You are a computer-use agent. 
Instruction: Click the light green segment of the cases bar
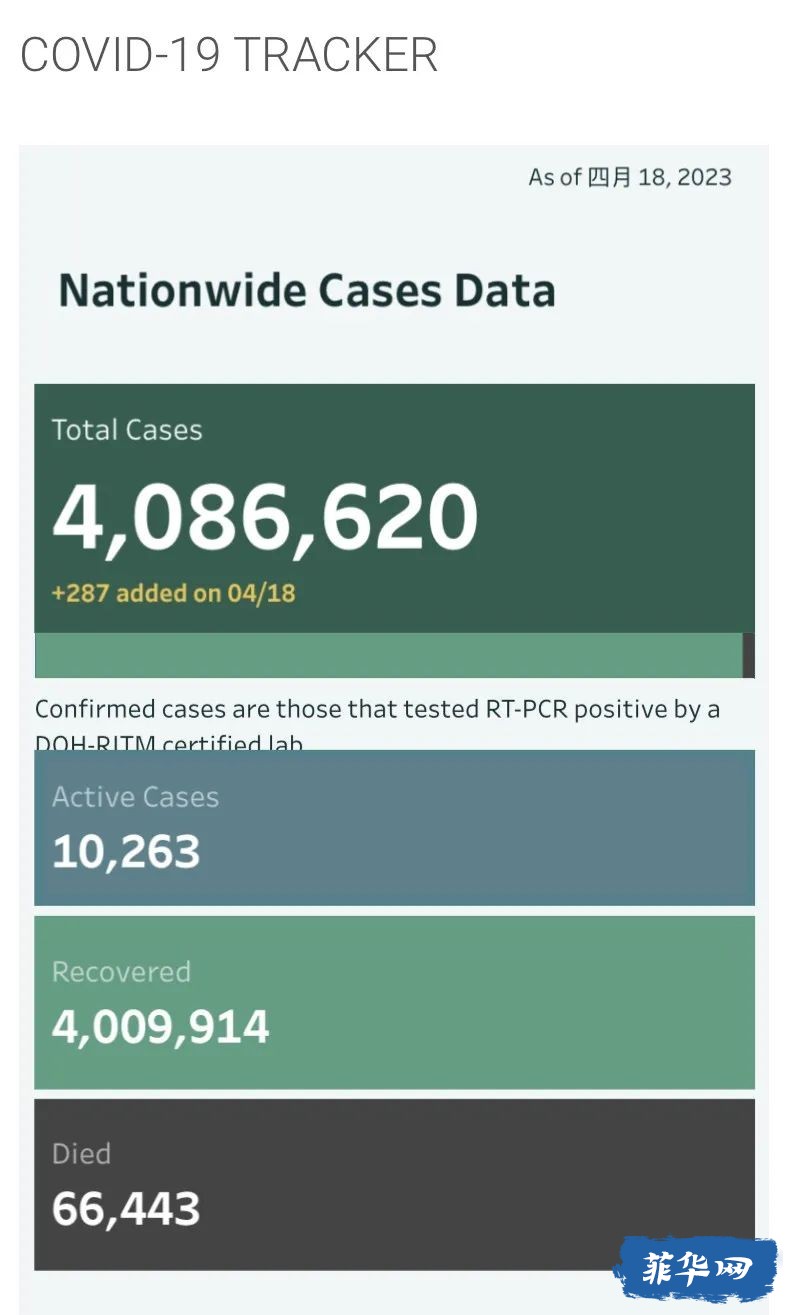388,655
